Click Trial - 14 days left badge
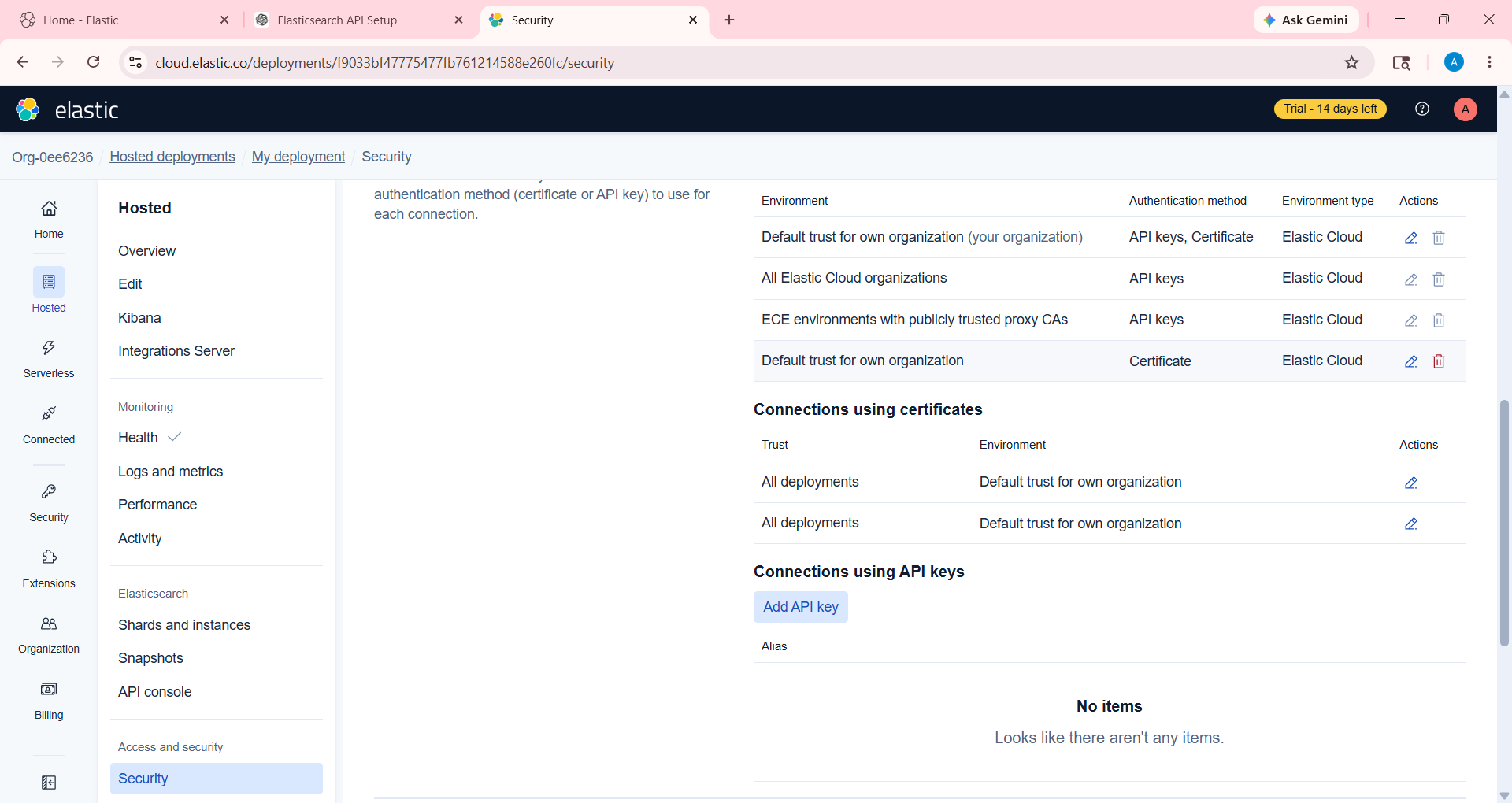This screenshot has height=803, width=1512. (1330, 109)
